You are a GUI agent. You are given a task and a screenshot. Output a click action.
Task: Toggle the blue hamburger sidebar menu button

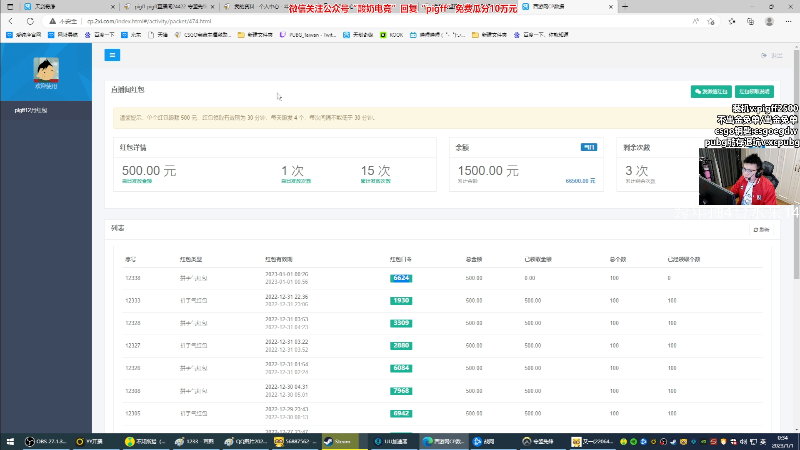tap(112, 55)
